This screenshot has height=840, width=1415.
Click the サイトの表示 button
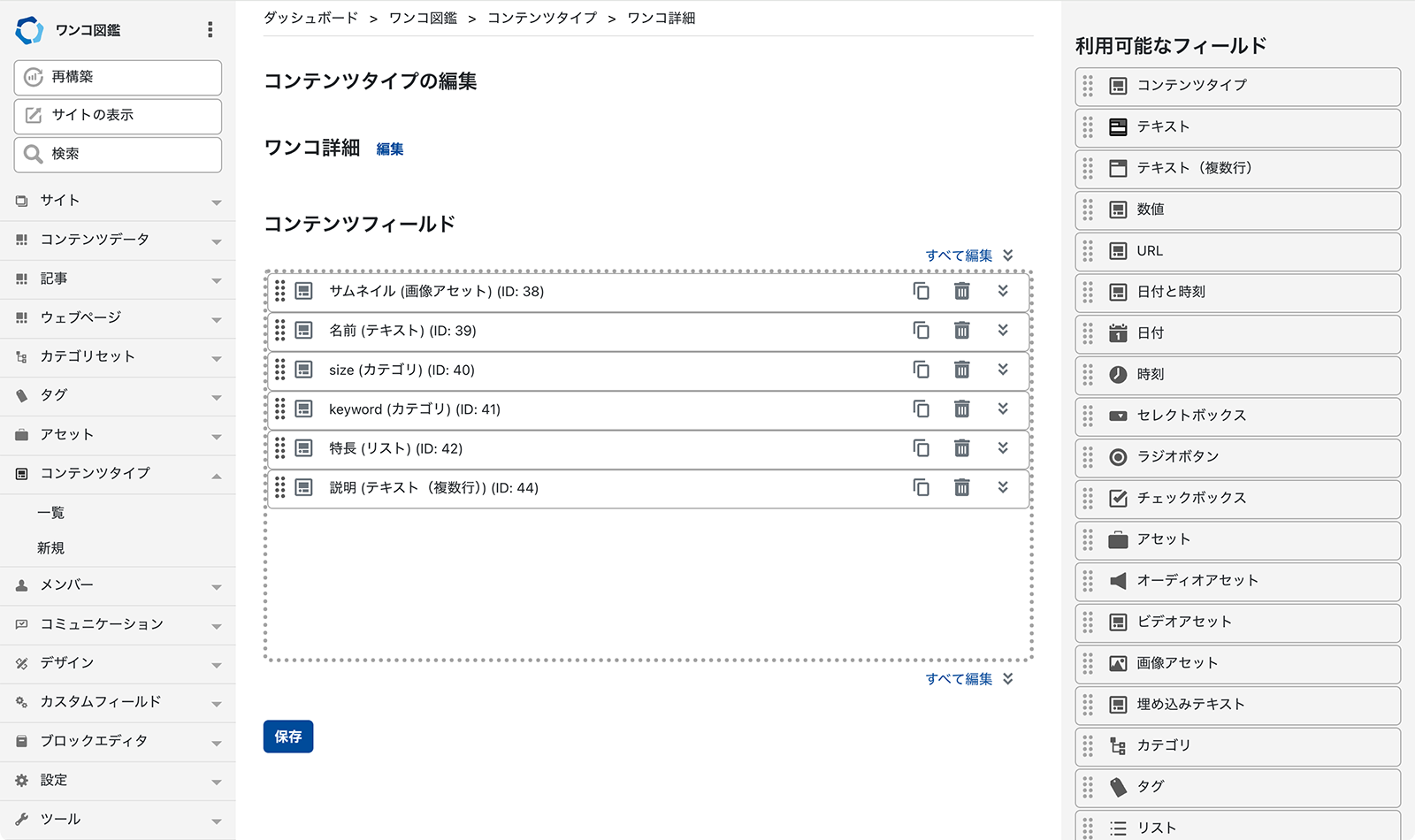[x=118, y=116]
